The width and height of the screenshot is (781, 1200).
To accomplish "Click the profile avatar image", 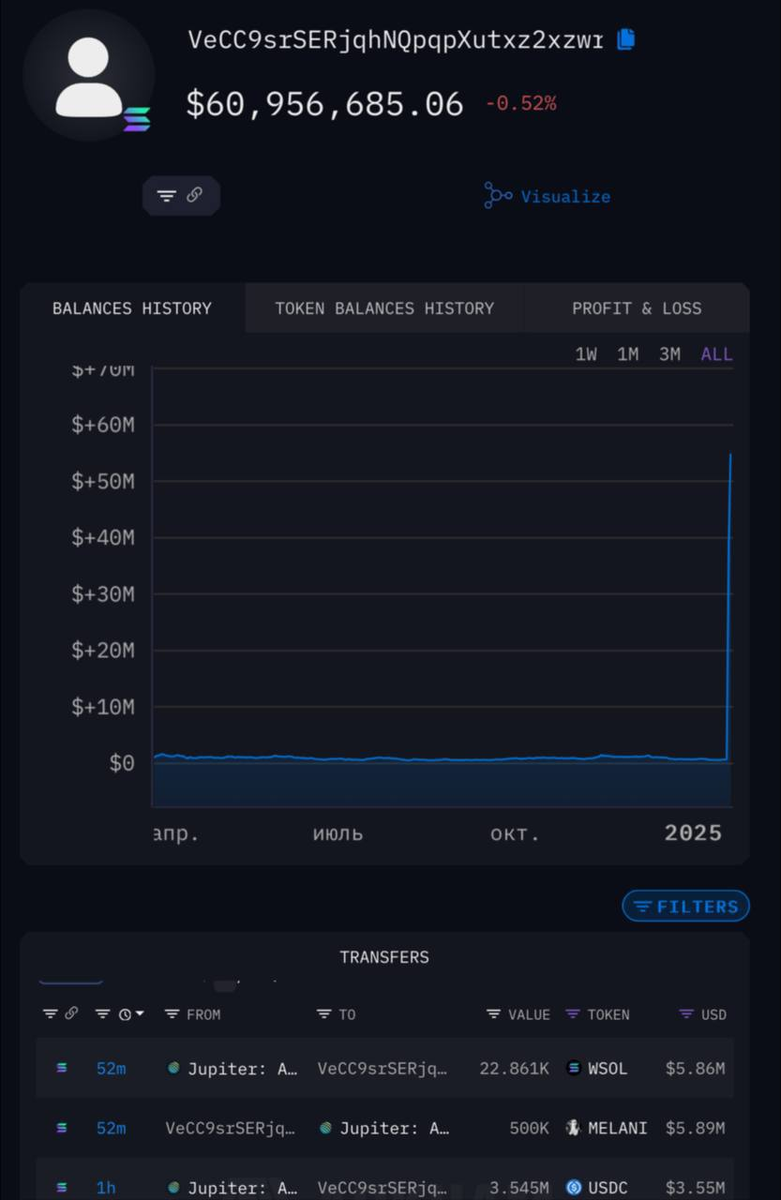I will point(89,76).
